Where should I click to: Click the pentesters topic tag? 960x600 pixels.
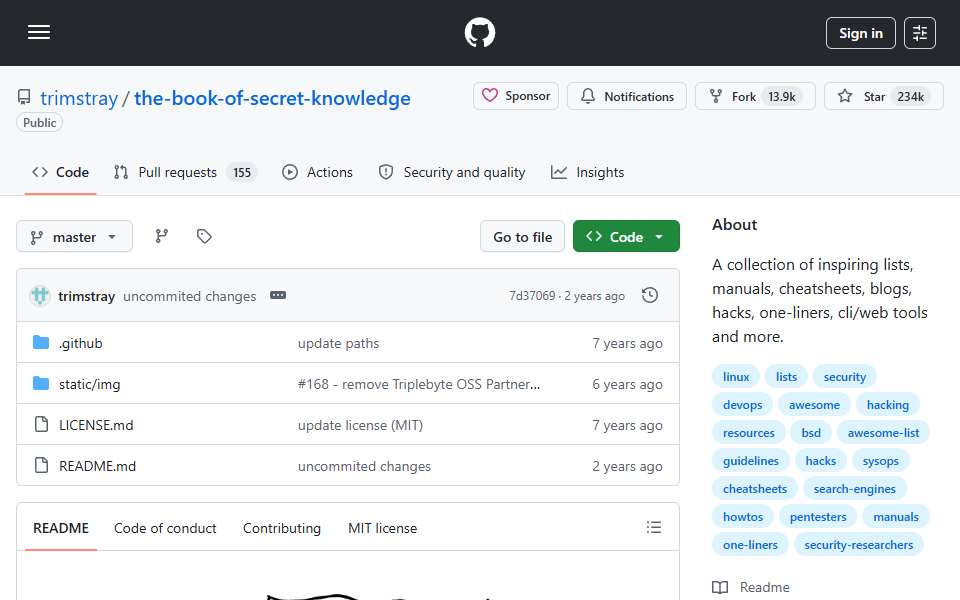(818, 517)
